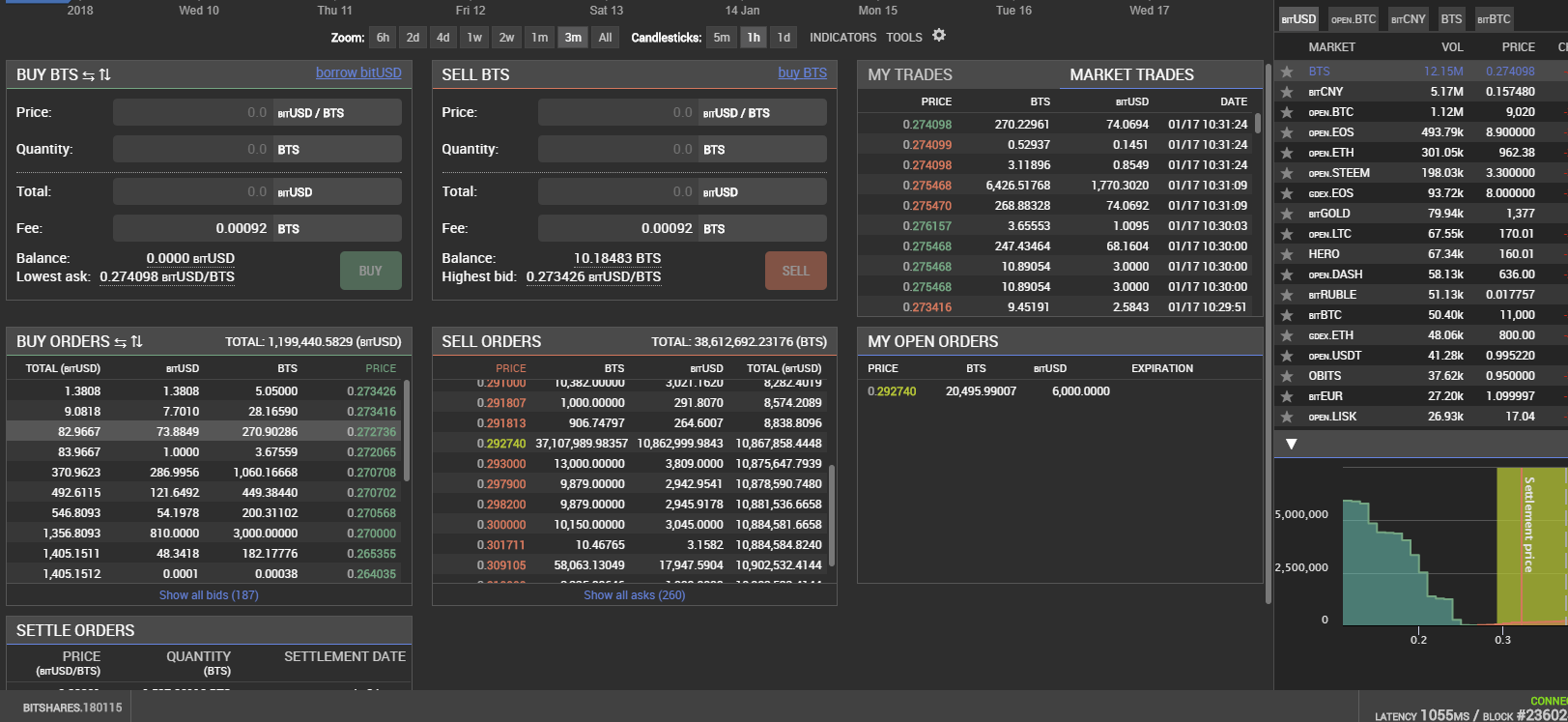
Task: Star the OPEN.LISK market
Action: pyautogui.click(x=1287, y=417)
